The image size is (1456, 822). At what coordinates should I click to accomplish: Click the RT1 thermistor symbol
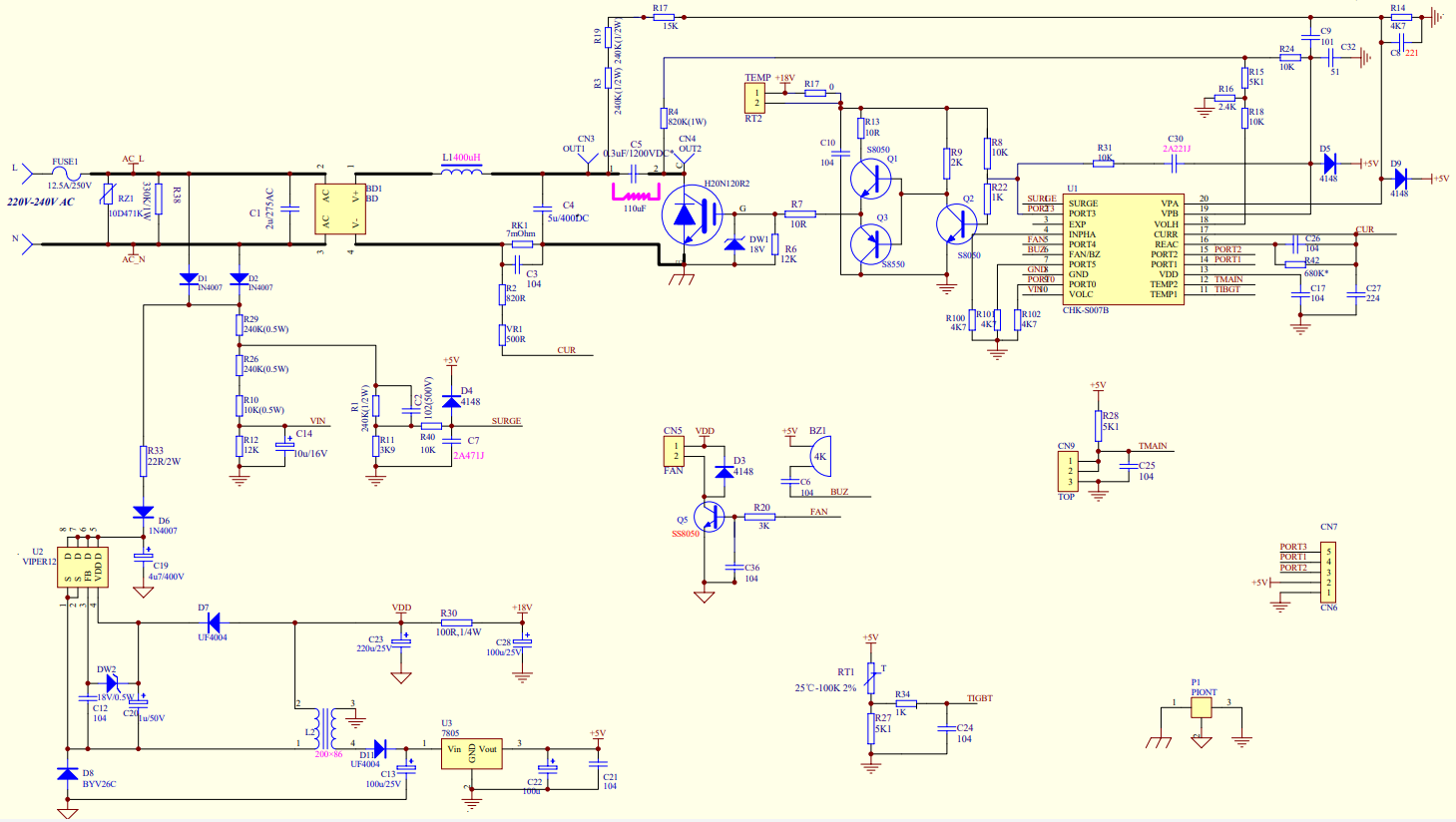[x=870, y=678]
